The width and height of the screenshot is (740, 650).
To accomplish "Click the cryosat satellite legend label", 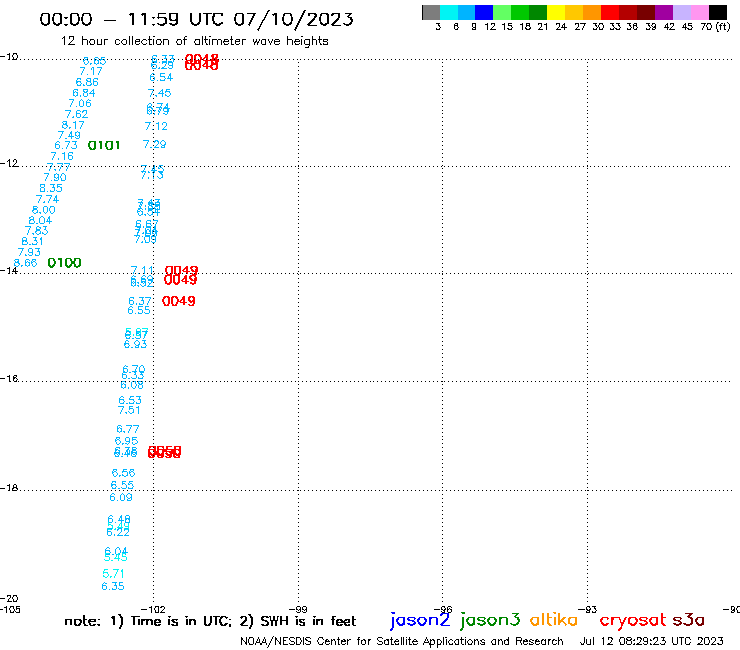I will click(x=633, y=621).
